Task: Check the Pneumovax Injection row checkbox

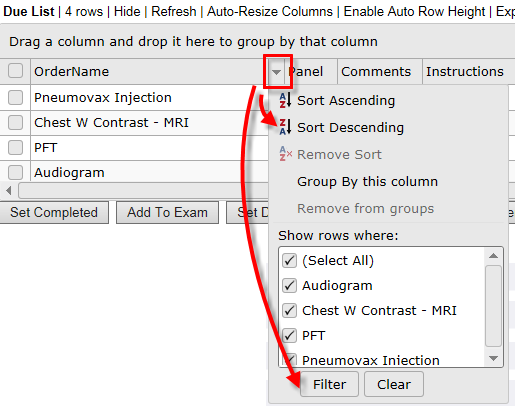Action: click(x=15, y=98)
